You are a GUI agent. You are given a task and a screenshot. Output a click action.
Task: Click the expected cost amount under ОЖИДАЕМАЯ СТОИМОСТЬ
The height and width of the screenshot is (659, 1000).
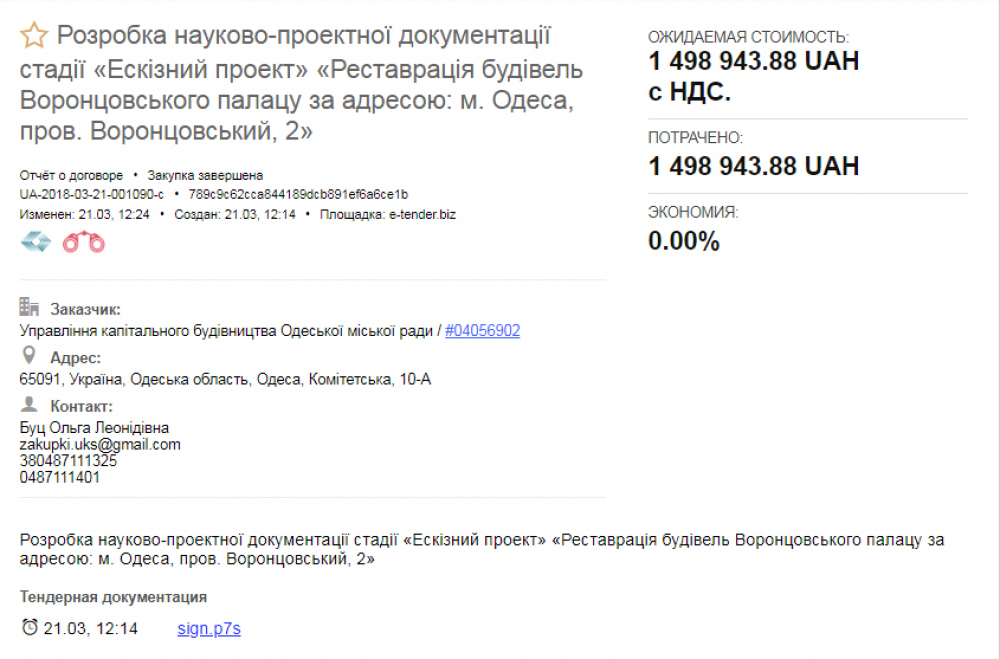coord(753,62)
